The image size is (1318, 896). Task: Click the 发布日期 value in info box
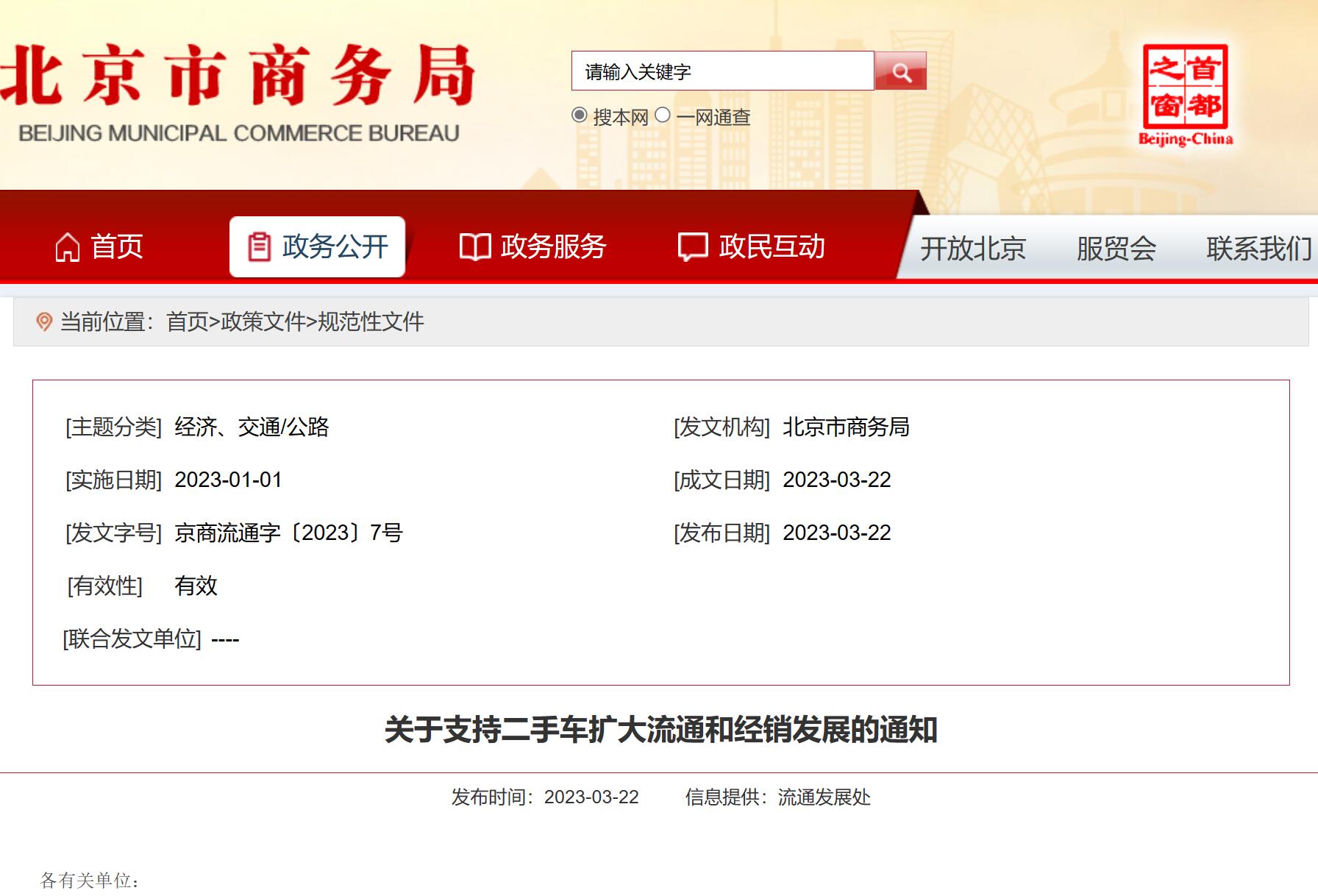pyautogui.click(x=837, y=533)
